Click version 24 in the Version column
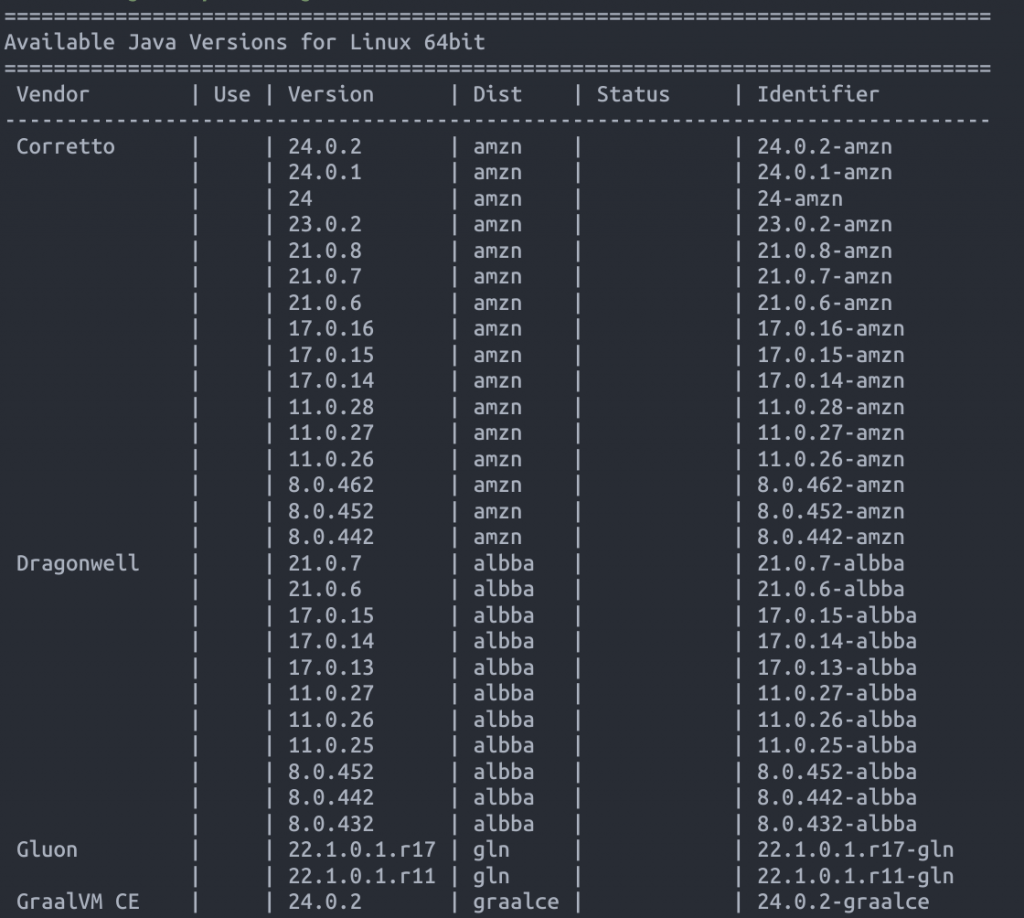Screen dimensions: 1024x918 click(300, 198)
